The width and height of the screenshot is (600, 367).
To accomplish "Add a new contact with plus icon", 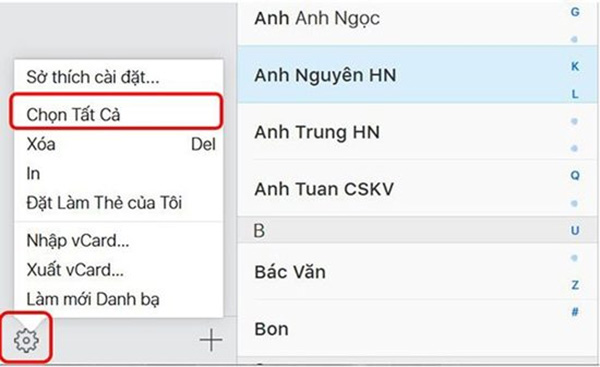I will [x=211, y=340].
